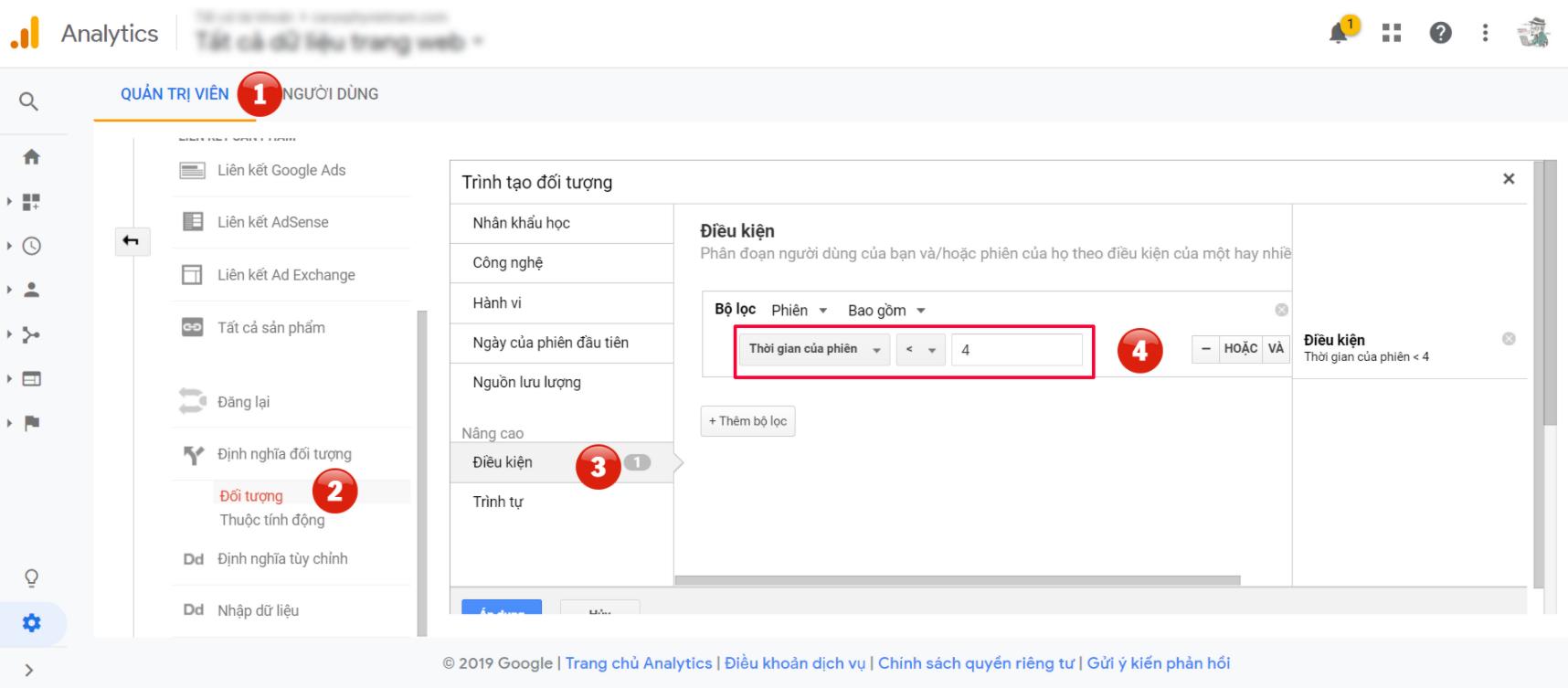Click the back arrow button in admin column
Image resolution: width=1568 pixels, height=688 pixels.
pyautogui.click(x=131, y=241)
